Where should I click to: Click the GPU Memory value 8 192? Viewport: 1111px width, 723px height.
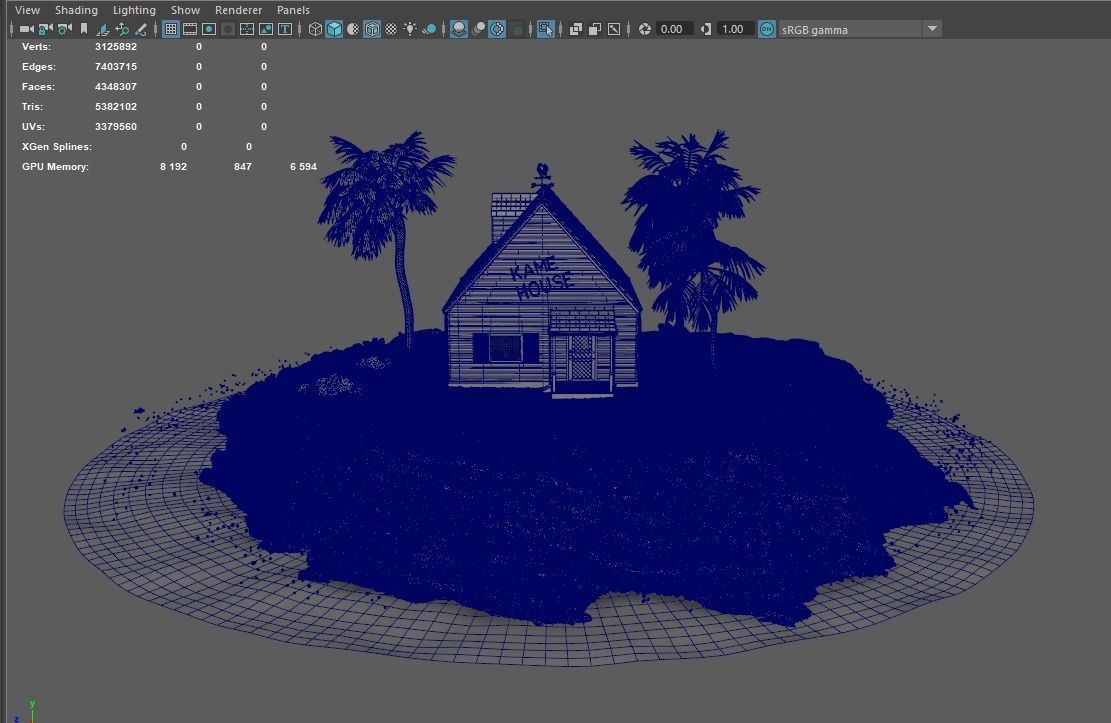coord(174,167)
